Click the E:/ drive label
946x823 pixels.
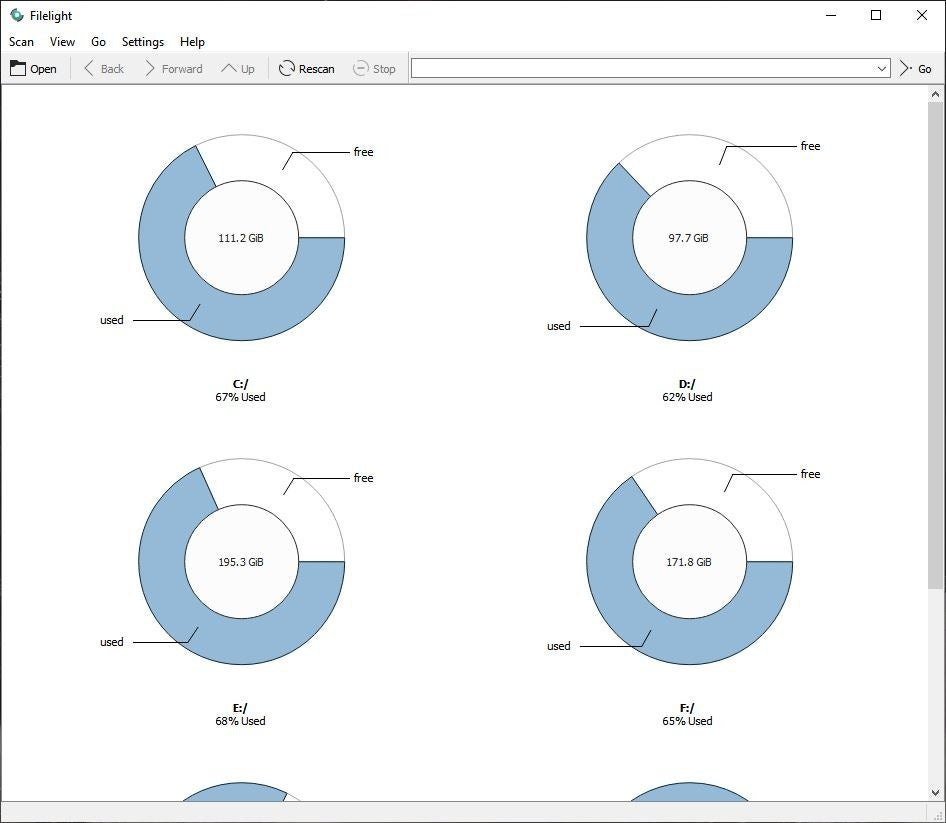tap(240, 708)
